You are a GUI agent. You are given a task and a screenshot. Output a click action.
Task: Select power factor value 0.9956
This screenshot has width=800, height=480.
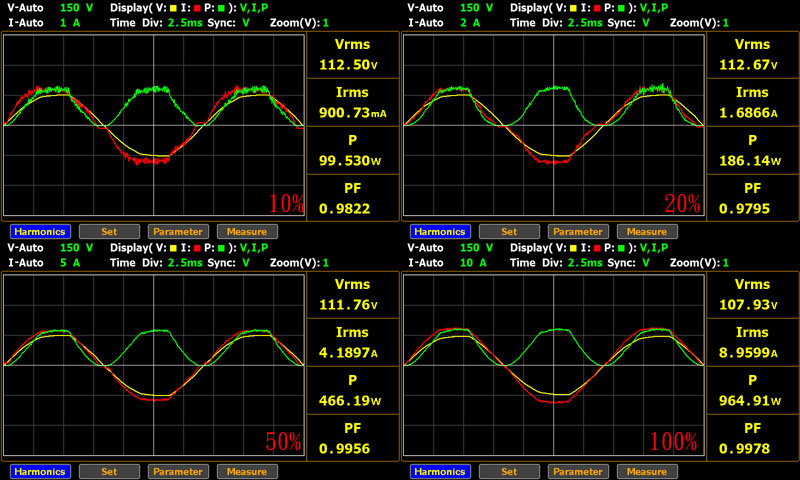point(344,448)
